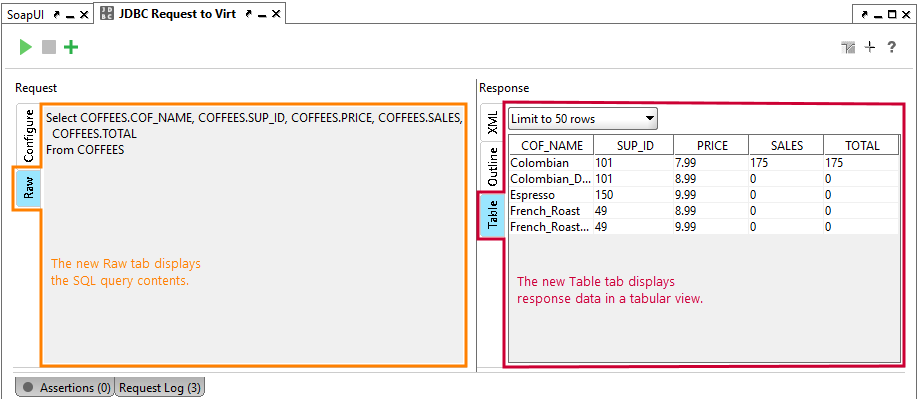Viewport: 918px width, 399px height.
Task: Sort by the SUP_ID column header
Action: coord(634,145)
